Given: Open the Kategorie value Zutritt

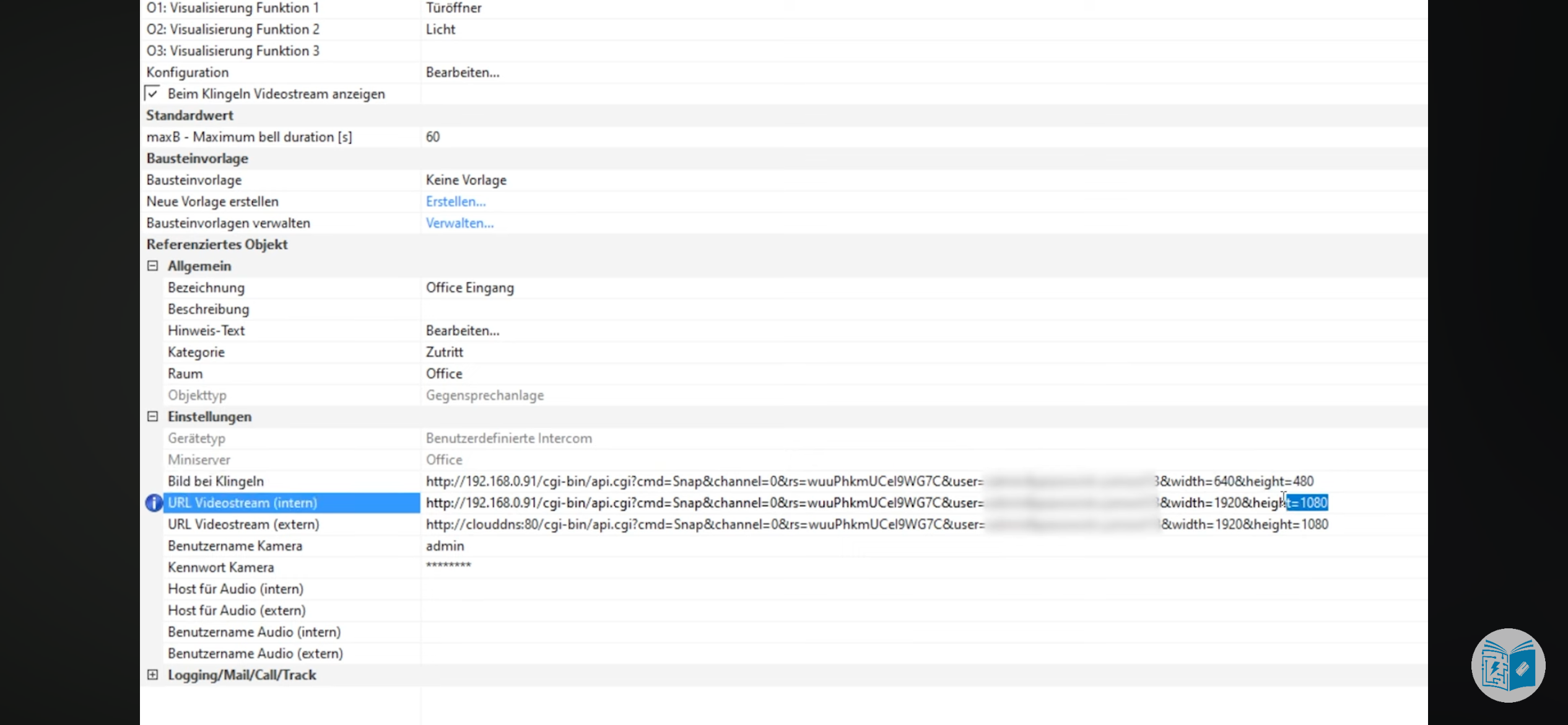Looking at the screenshot, I should coord(444,352).
